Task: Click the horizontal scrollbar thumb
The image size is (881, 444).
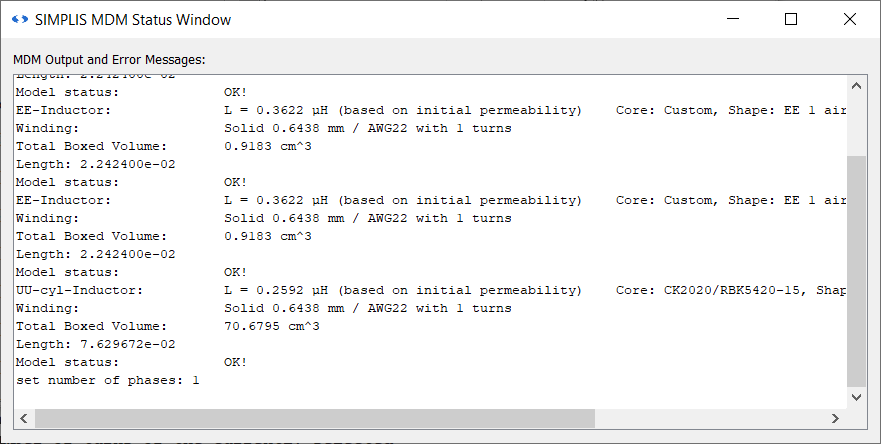Action: [x=315, y=418]
